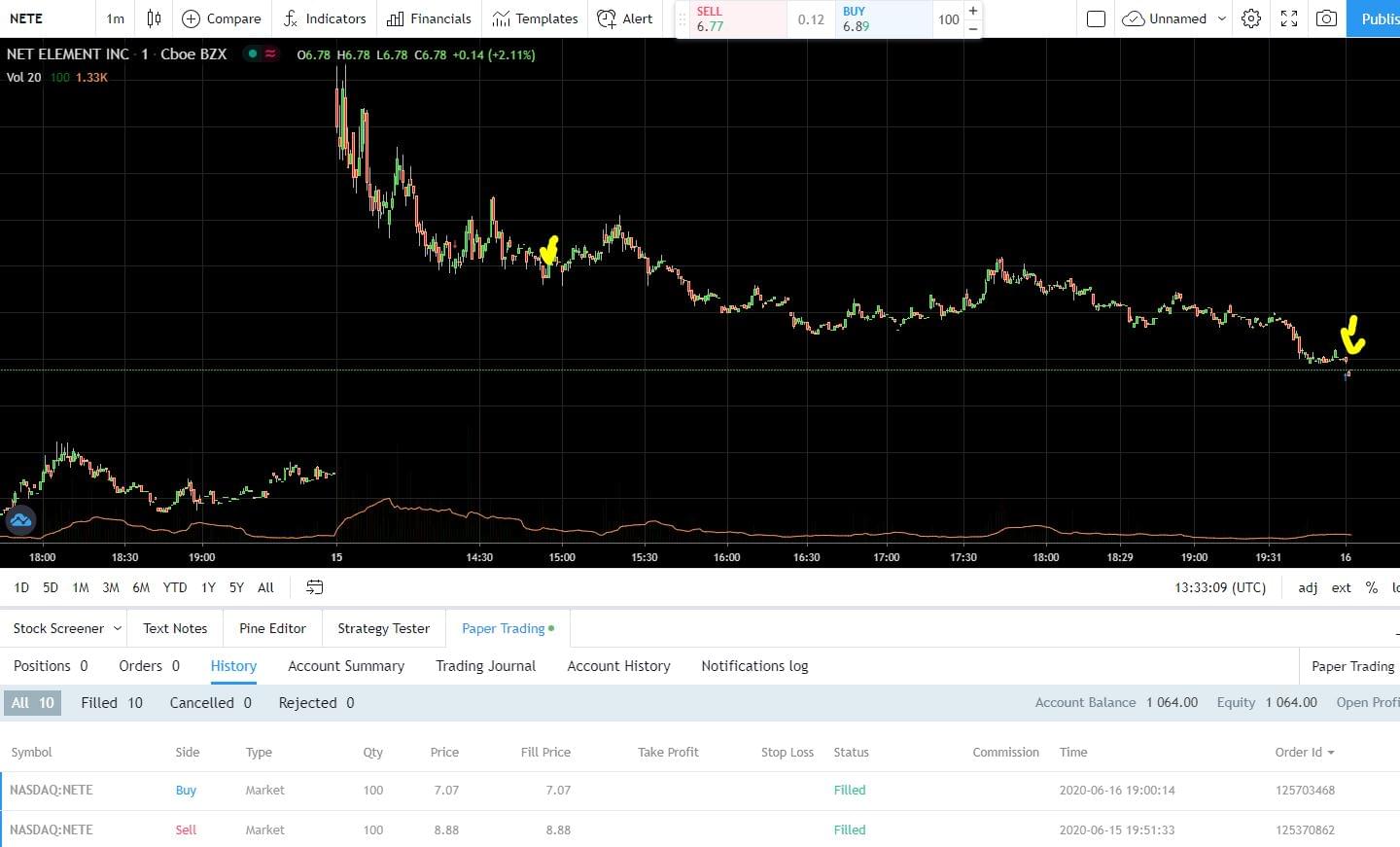Click the Go to date icon
This screenshot has width=1400, height=847.
point(314,587)
